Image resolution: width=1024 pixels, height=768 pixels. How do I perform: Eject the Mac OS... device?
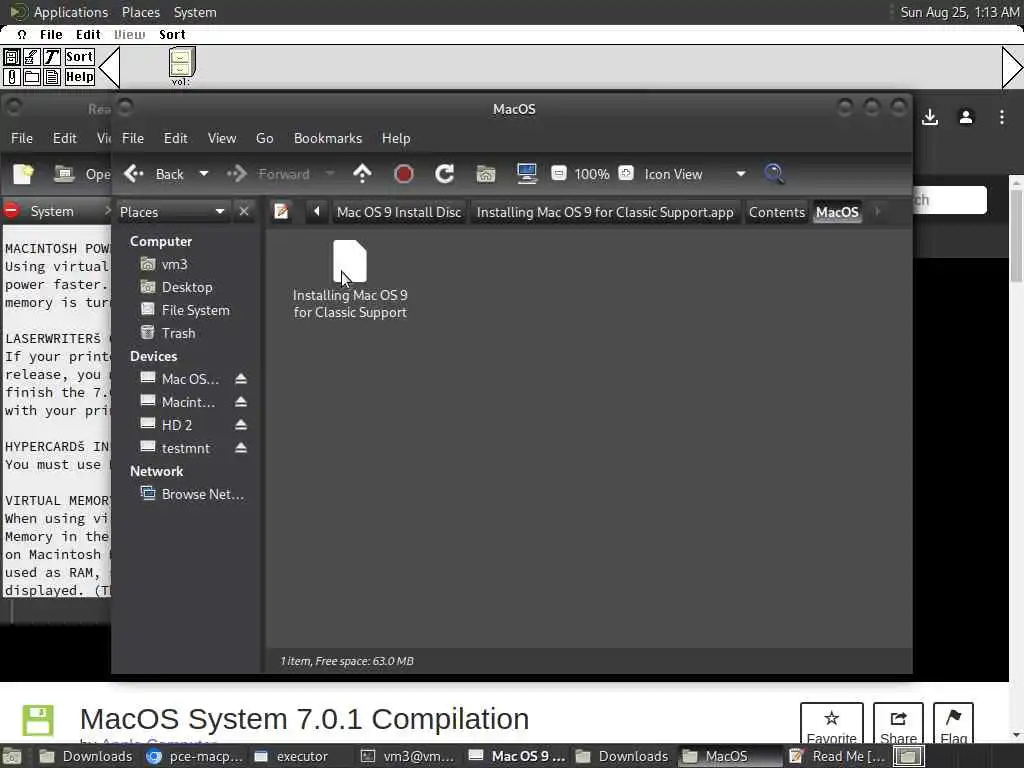[241, 379]
